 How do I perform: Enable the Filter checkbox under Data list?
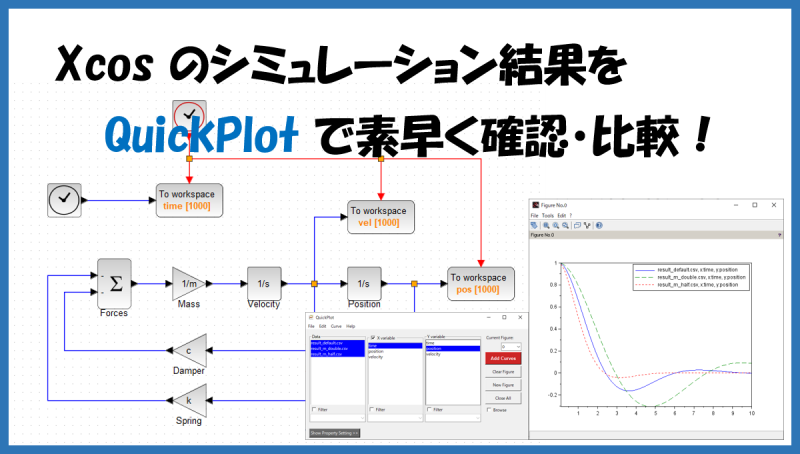[x=314, y=409]
